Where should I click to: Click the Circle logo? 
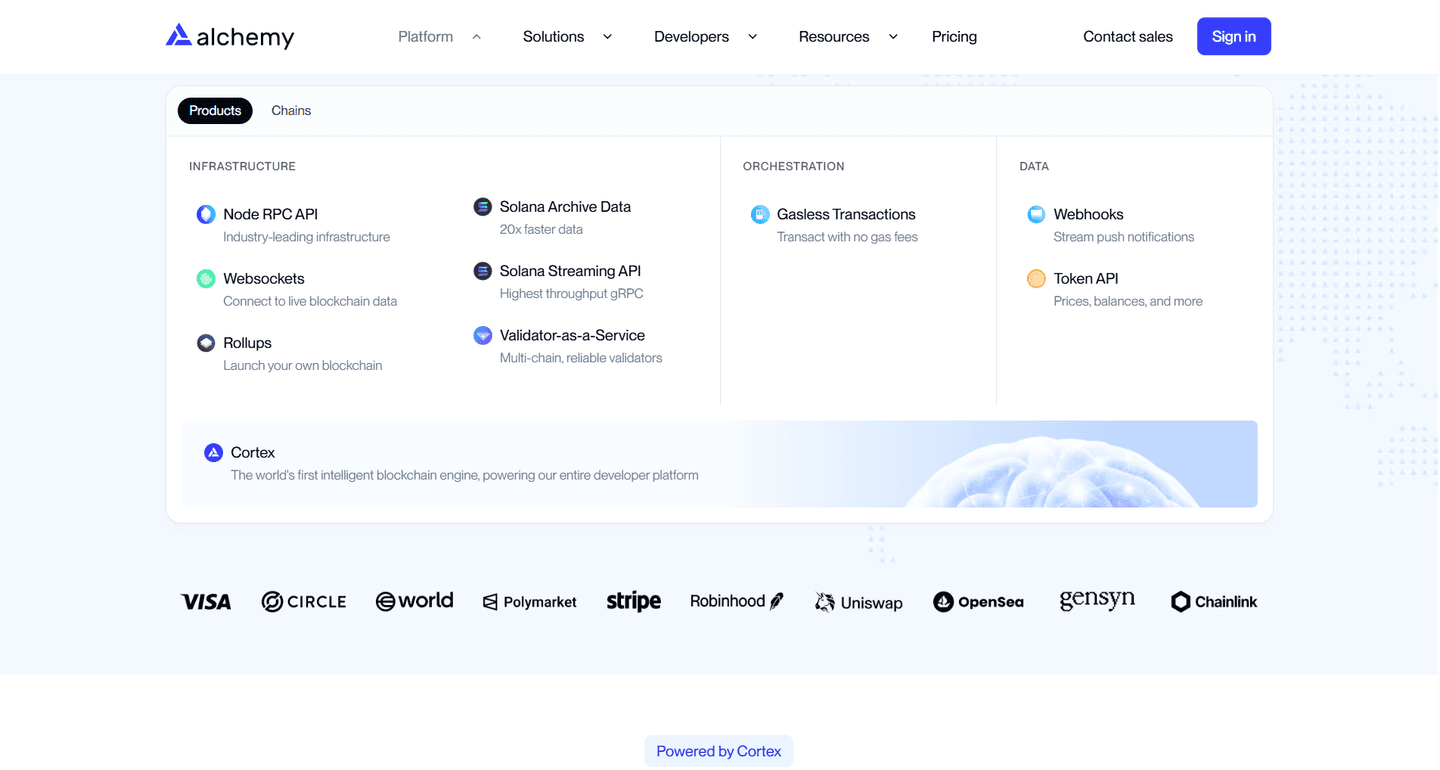304,602
